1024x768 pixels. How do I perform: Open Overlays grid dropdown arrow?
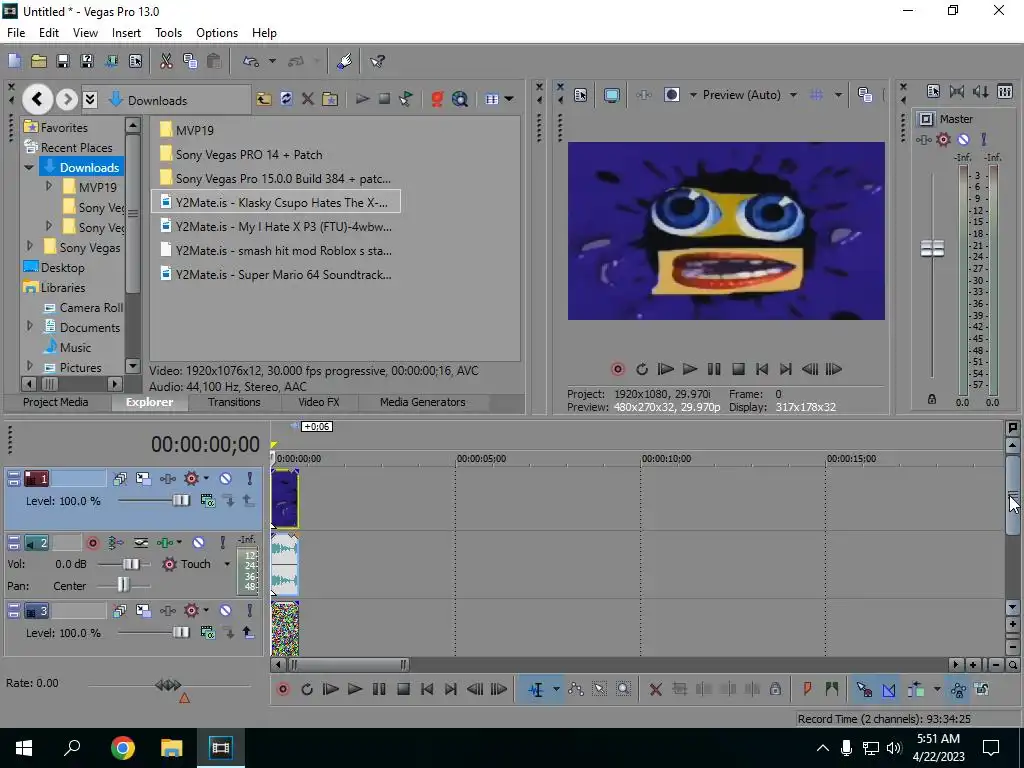coord(839,95)
